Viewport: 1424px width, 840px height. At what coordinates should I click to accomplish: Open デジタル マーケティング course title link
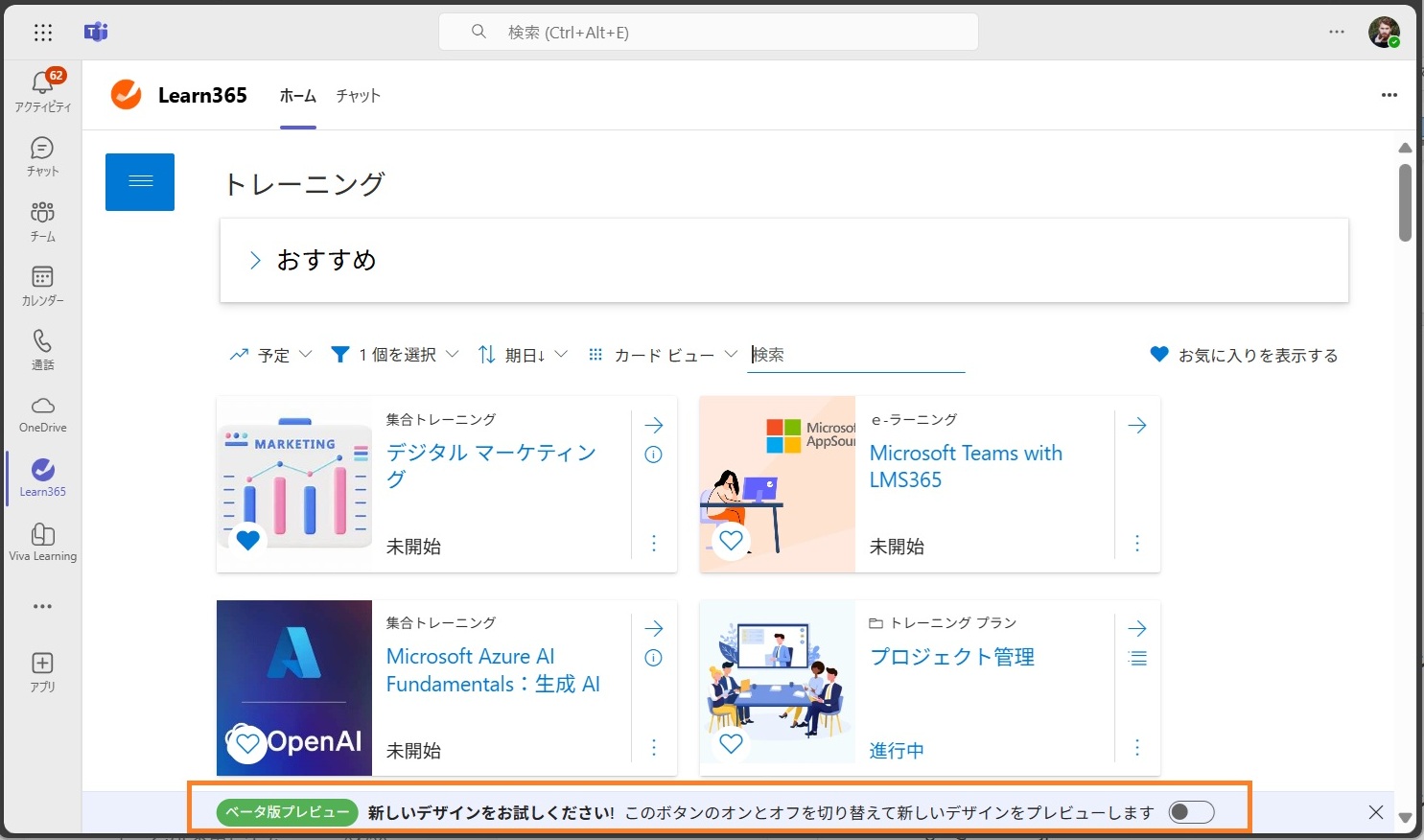click(491, 465)
